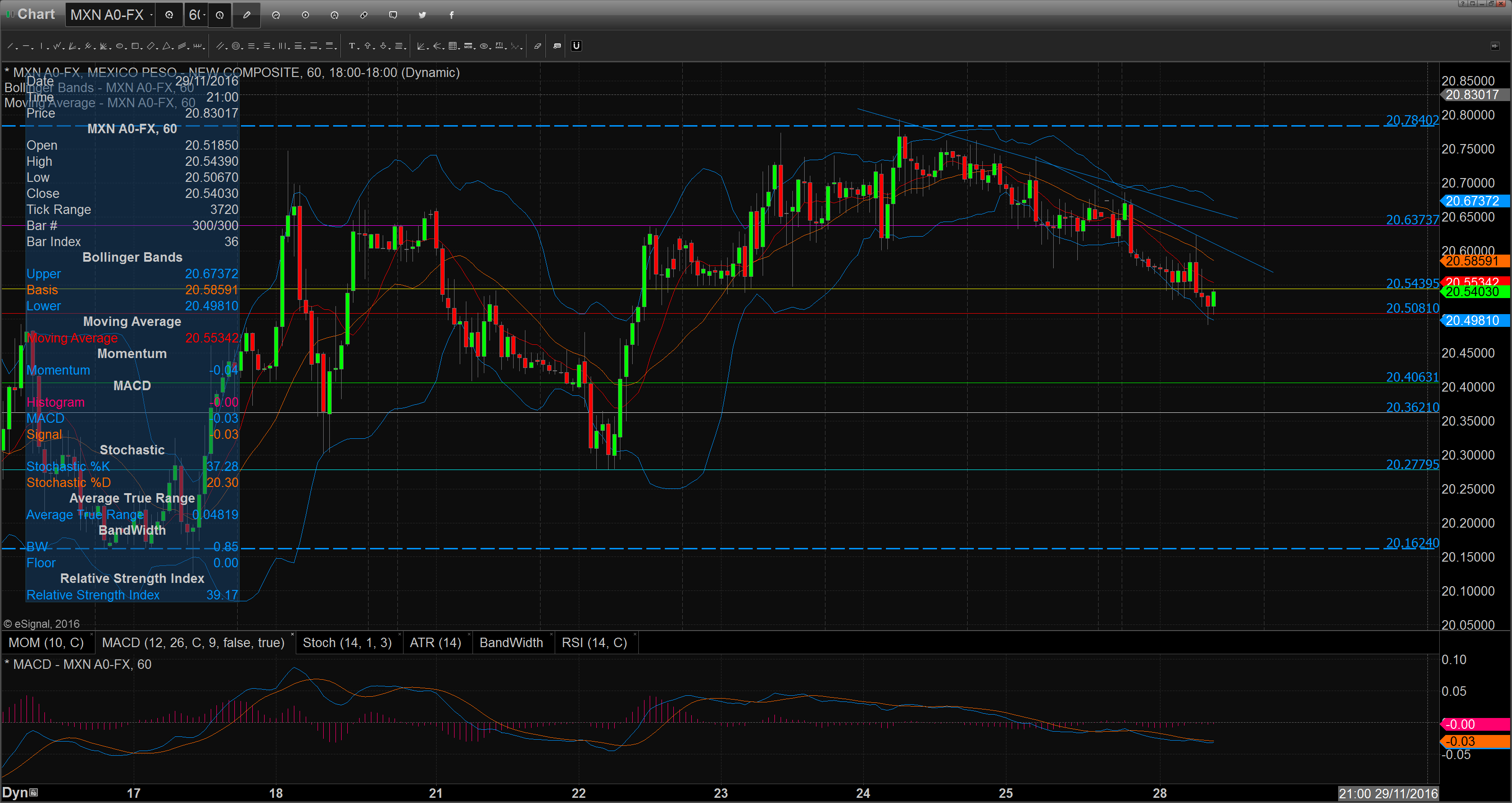Viewport: 1512px width, 803px height.
Task: Close the Stoch (14, 1, 3) study tab
Action: coord(400,635)
